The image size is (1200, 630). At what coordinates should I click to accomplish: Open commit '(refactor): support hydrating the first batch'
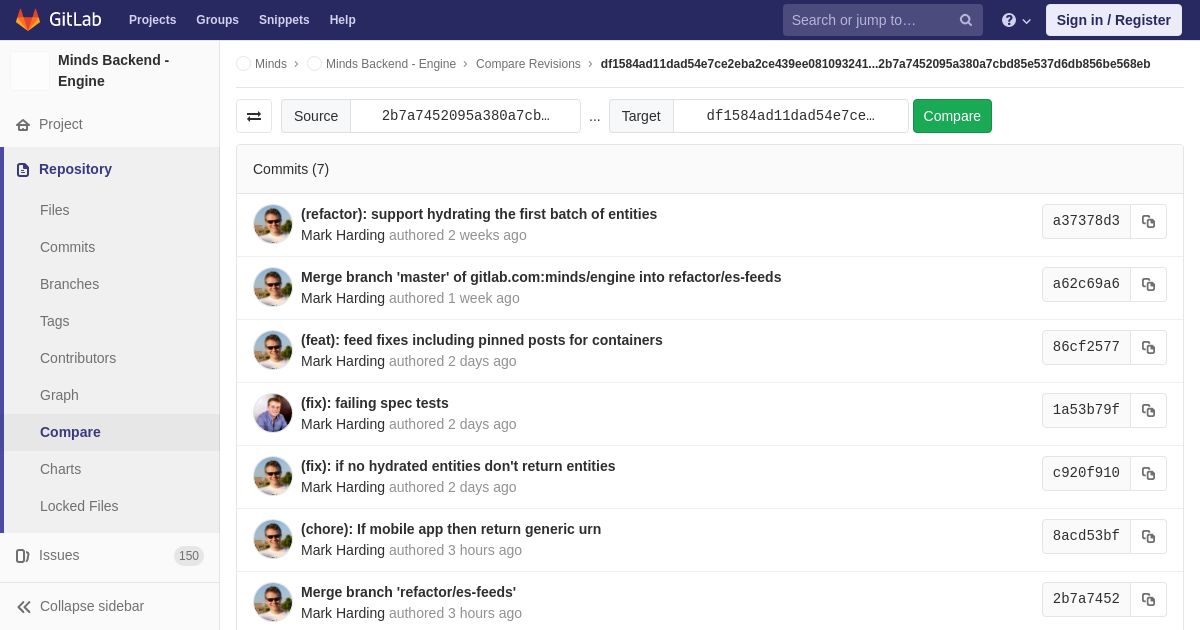(x=479, y=214)
